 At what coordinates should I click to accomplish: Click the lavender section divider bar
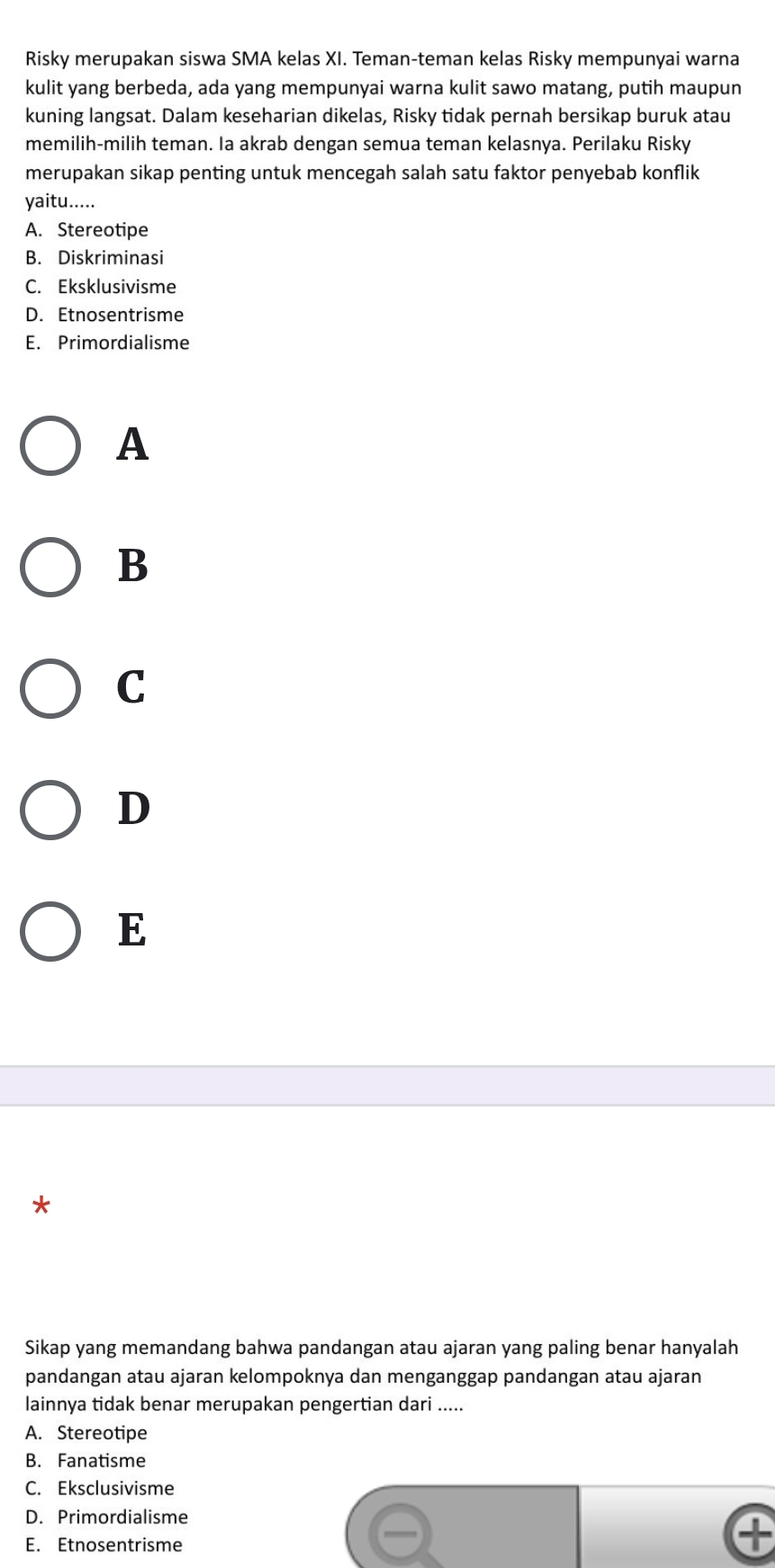(387, 1086)
